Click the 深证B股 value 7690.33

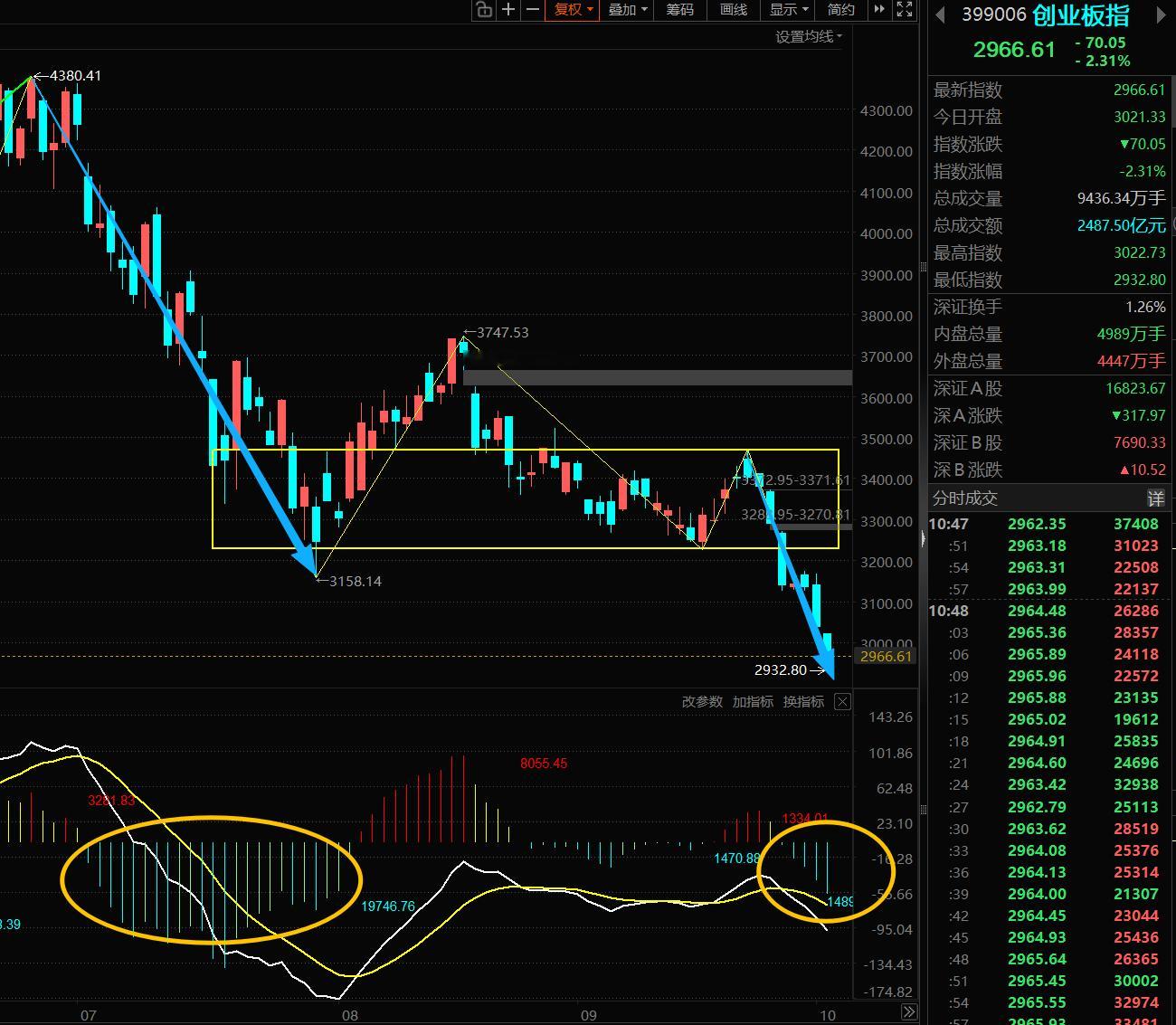tap(1139, 443)
